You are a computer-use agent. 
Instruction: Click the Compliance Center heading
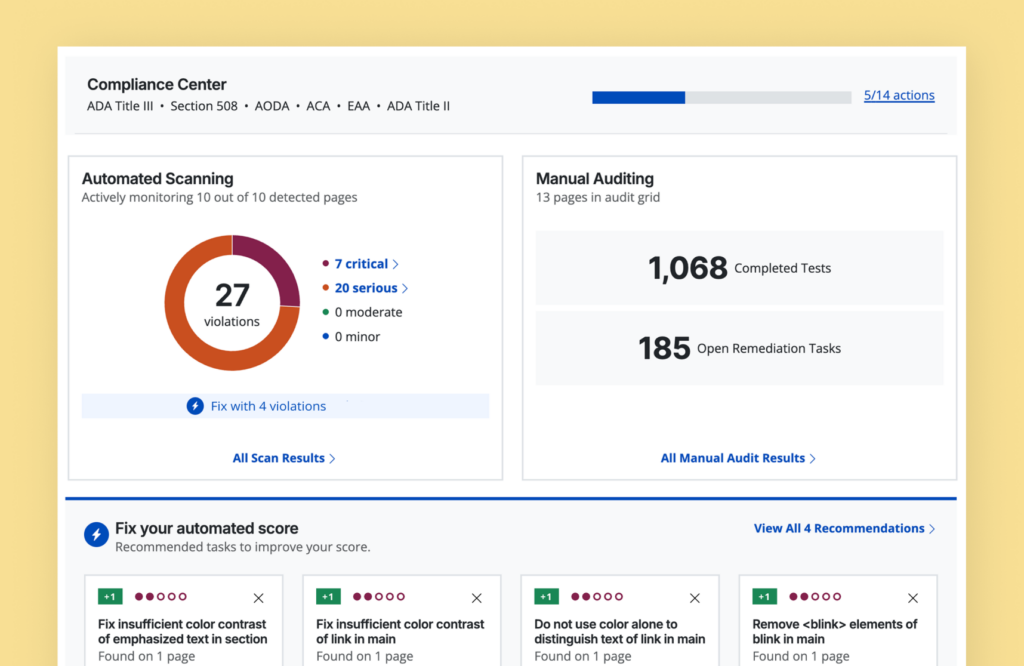click(x=157, y=84)
